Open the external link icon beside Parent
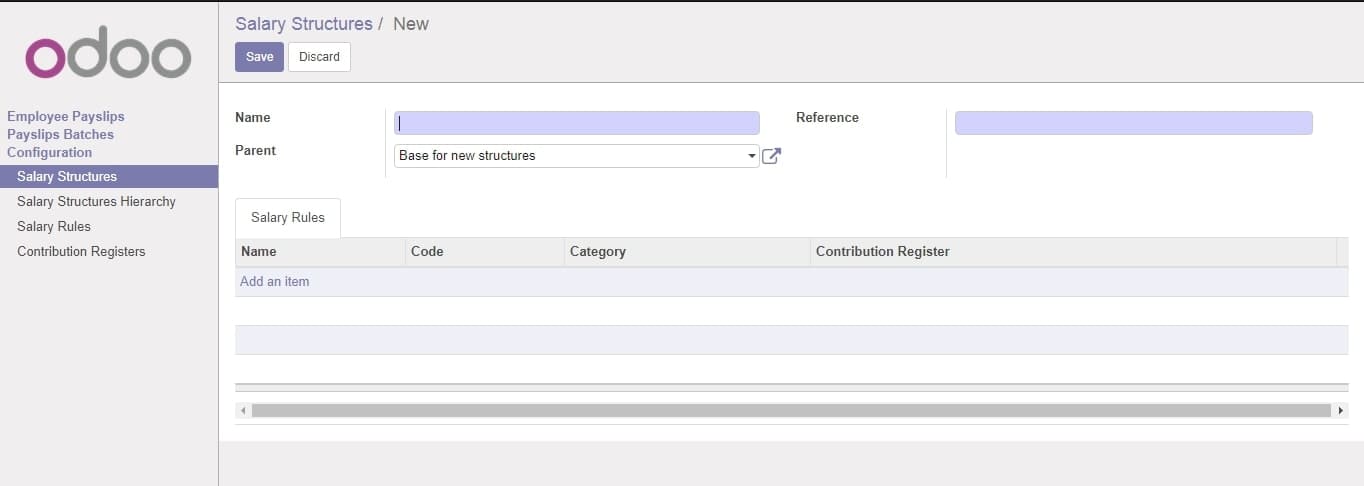Viewport: 1364px width, 486px height. coord(771,156)
